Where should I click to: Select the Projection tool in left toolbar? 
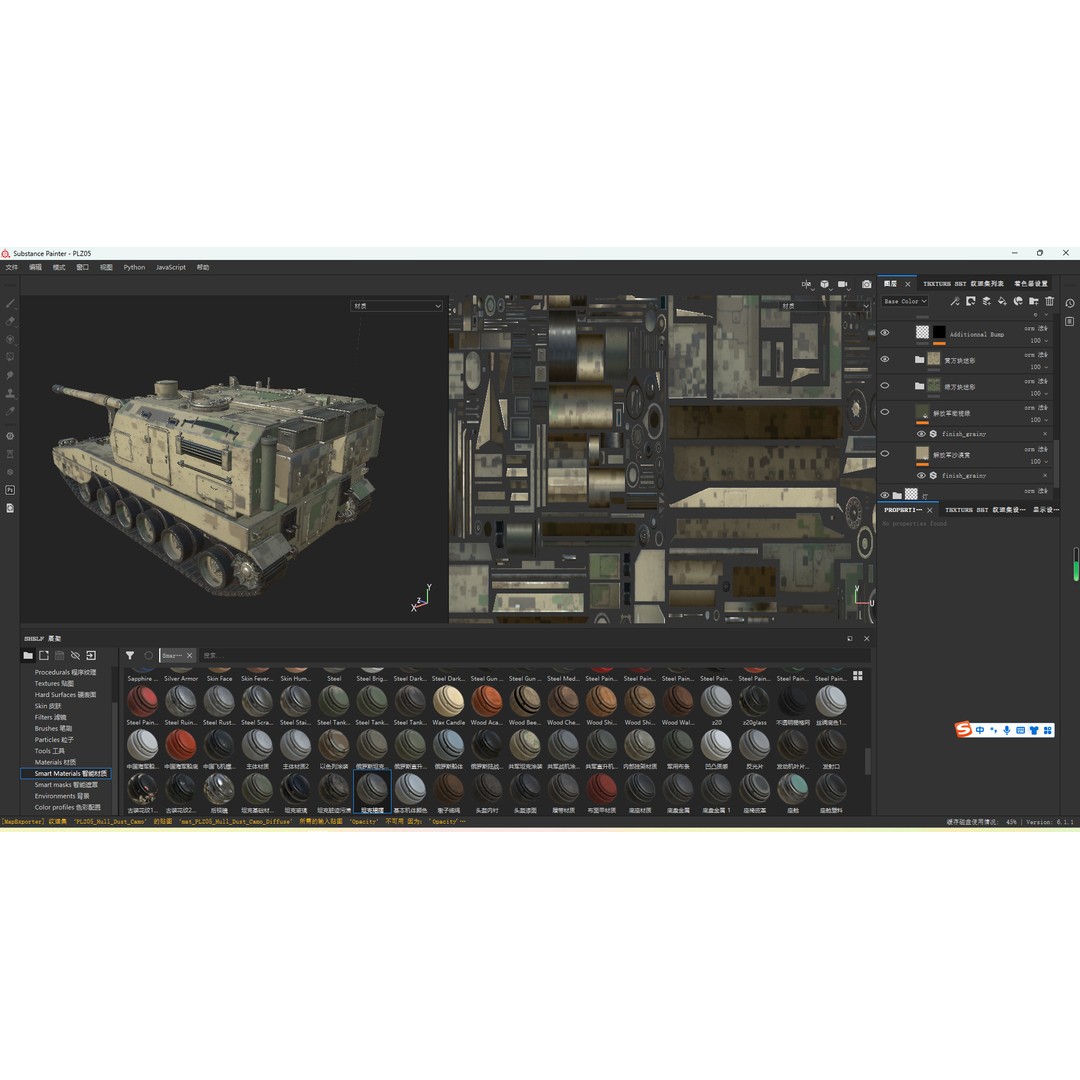[10, 339]
